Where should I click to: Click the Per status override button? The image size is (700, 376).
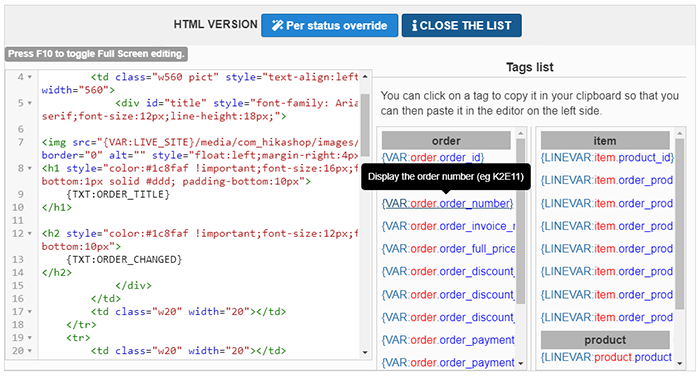click(x=329, y=25)
